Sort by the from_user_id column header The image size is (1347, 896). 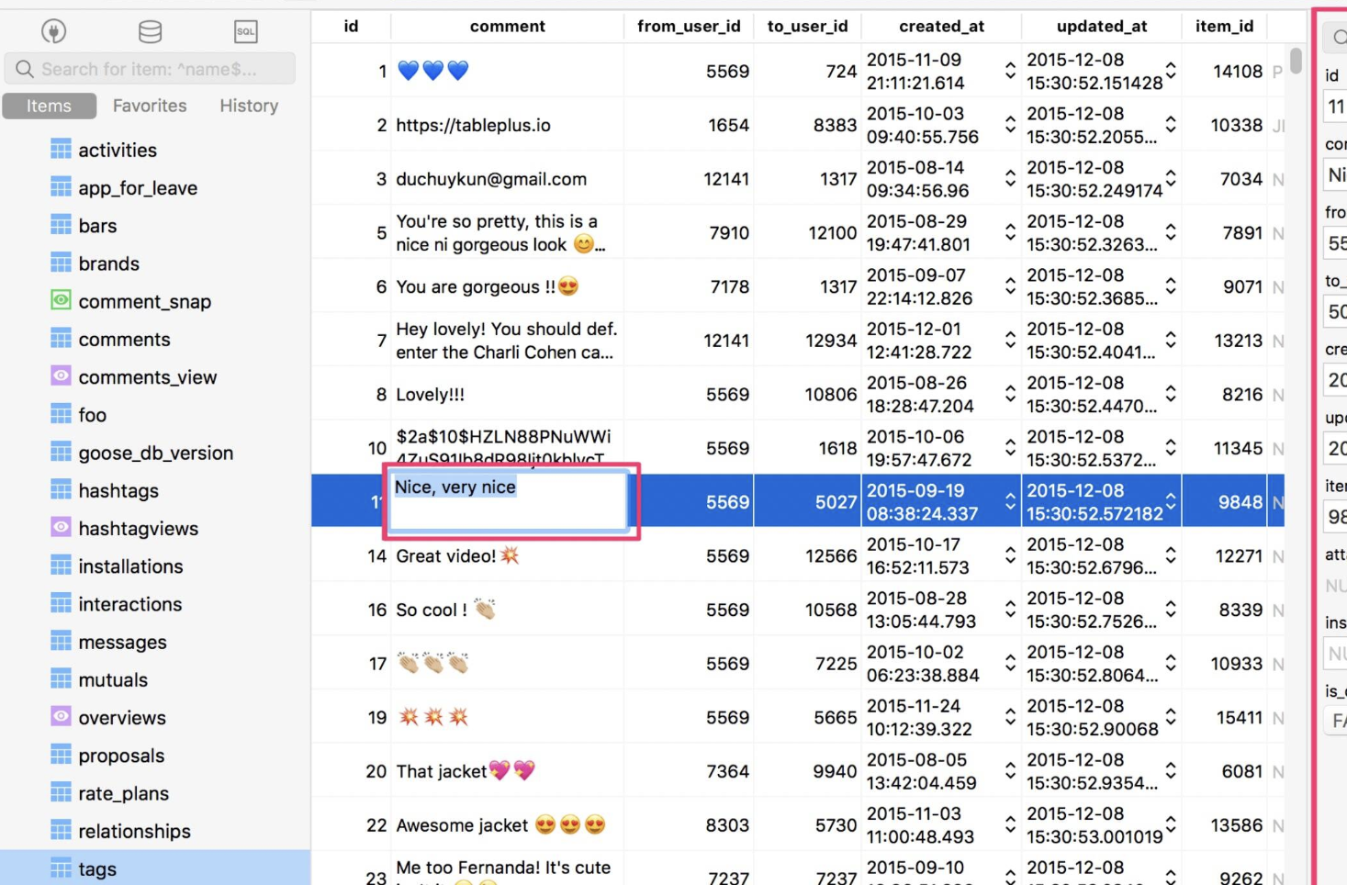(689, 27)
